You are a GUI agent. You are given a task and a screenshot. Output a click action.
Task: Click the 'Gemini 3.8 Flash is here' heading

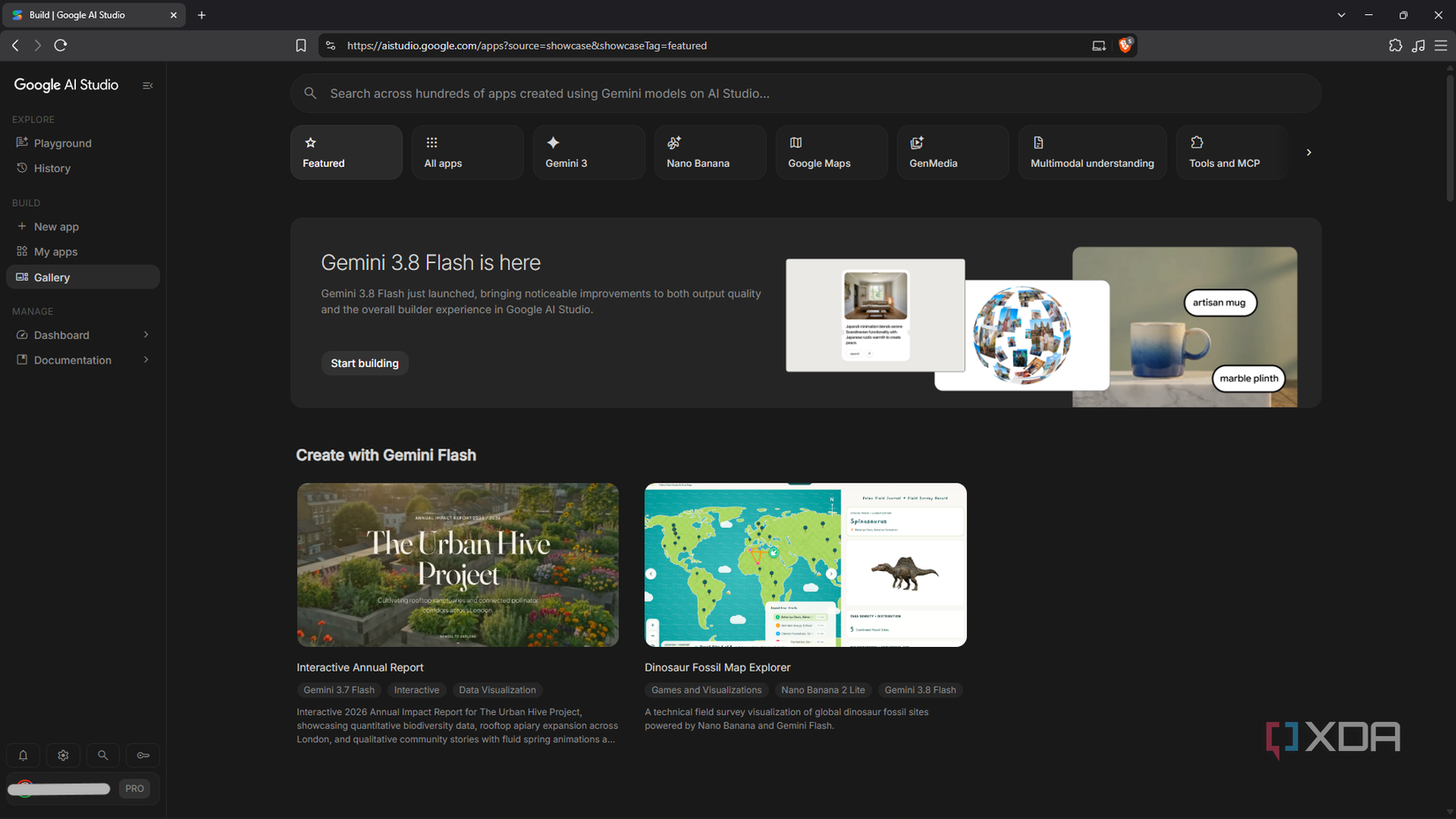point(431,263)
